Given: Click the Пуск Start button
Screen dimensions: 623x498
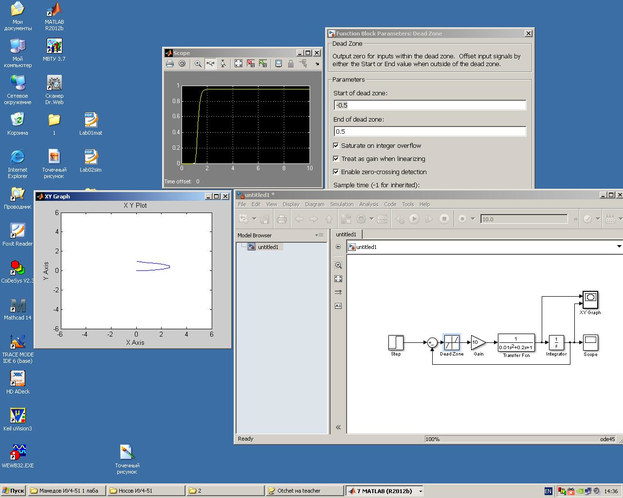Looking at the screenshot, I should [14, 491].
